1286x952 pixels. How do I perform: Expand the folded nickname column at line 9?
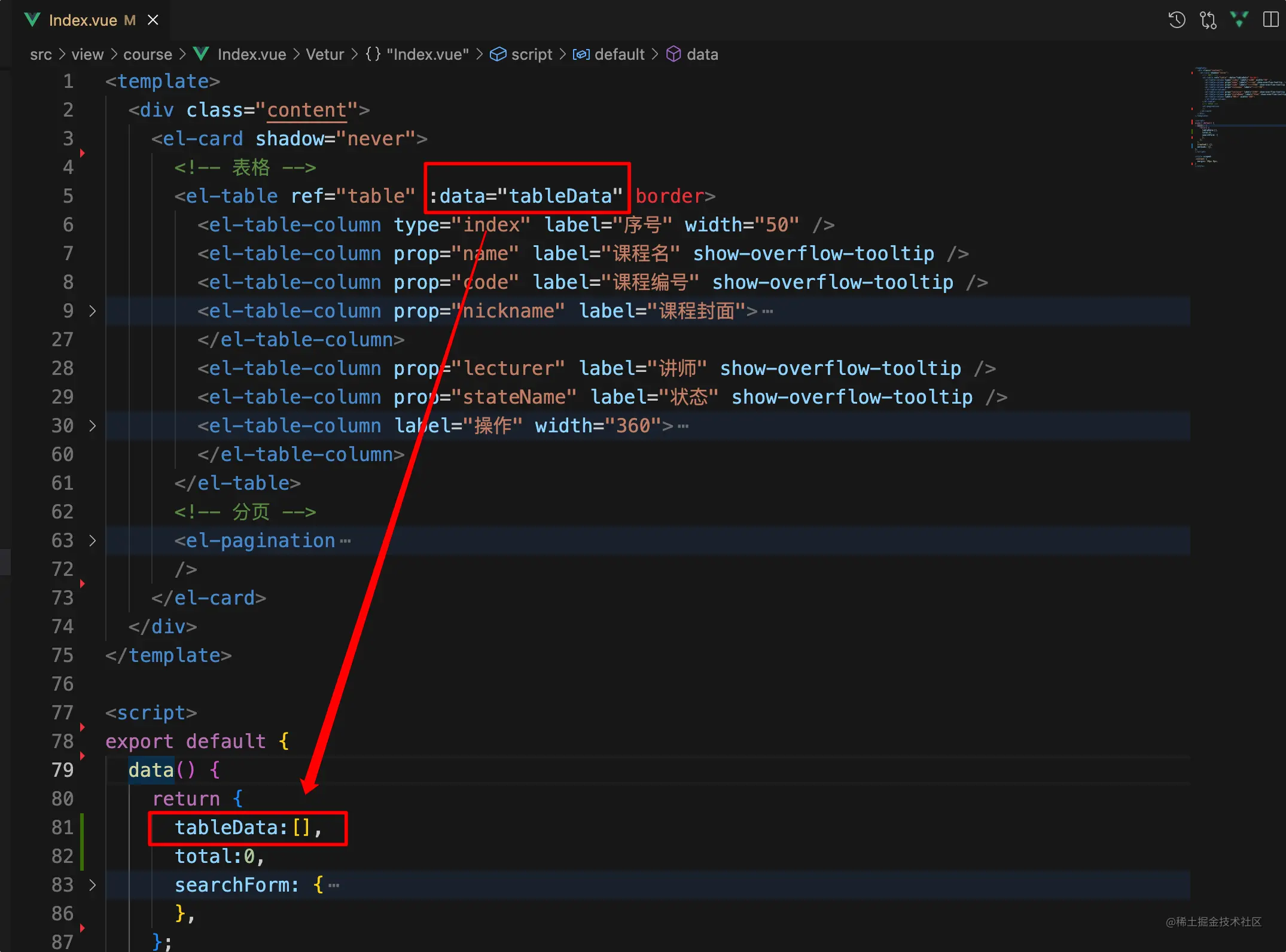click(92, 311)
